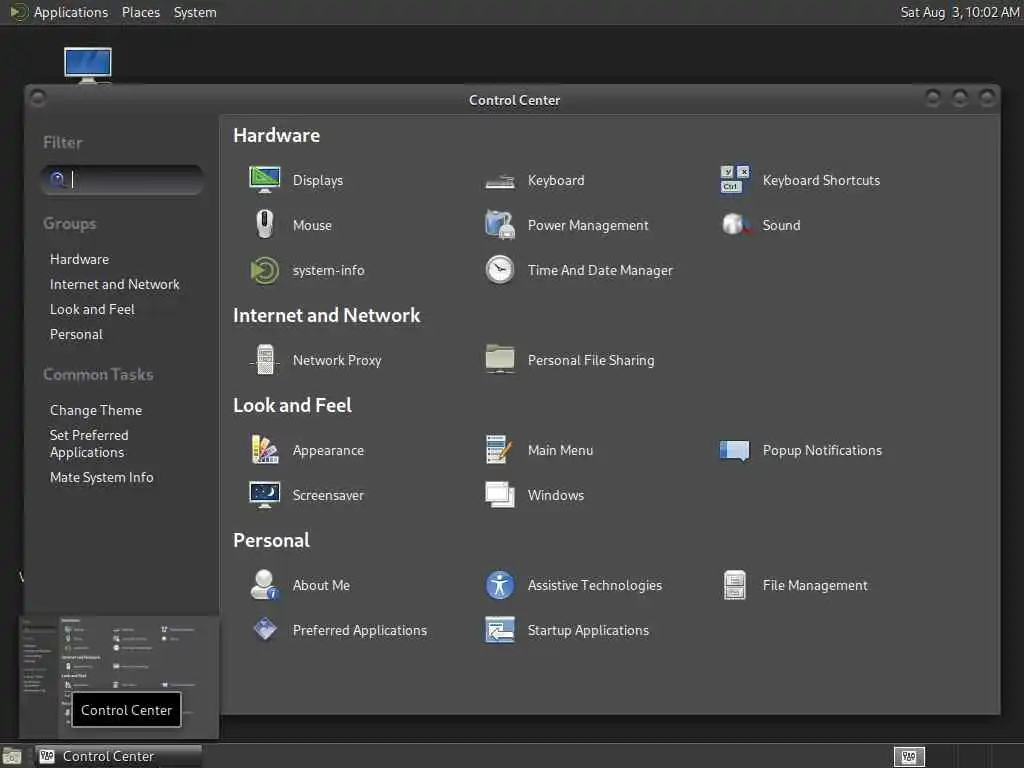
Task: Click the Control Center taskbar button
Action: click(118, 756)
